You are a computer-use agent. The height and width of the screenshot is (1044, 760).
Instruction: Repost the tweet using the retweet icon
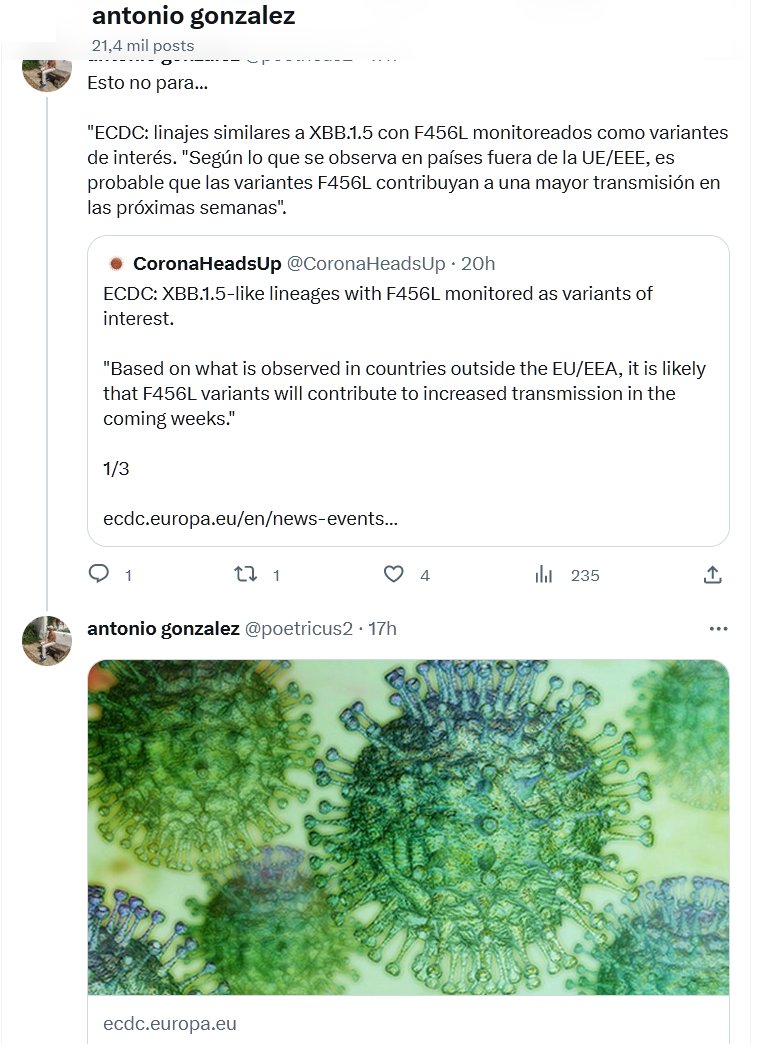point(244,574)
